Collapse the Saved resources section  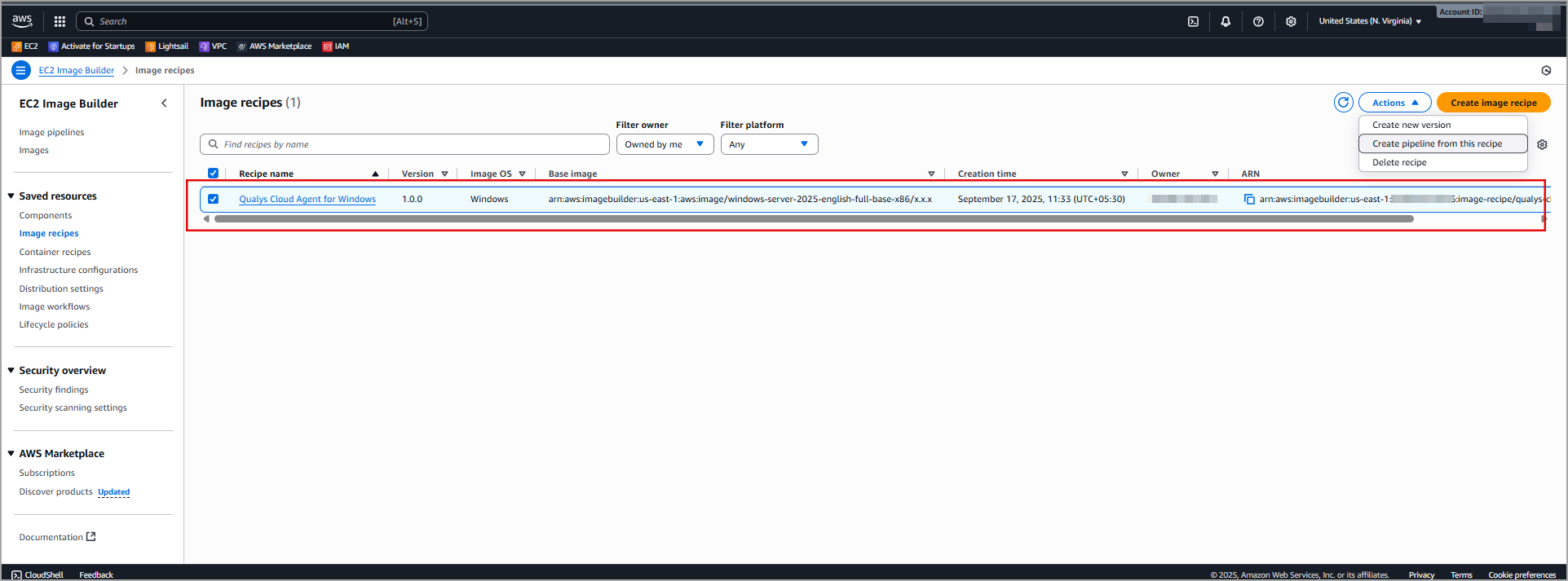pos(11,196)
